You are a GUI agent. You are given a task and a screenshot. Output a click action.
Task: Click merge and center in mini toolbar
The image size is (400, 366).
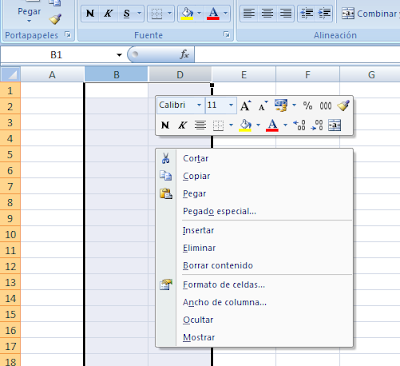point(334,125)
